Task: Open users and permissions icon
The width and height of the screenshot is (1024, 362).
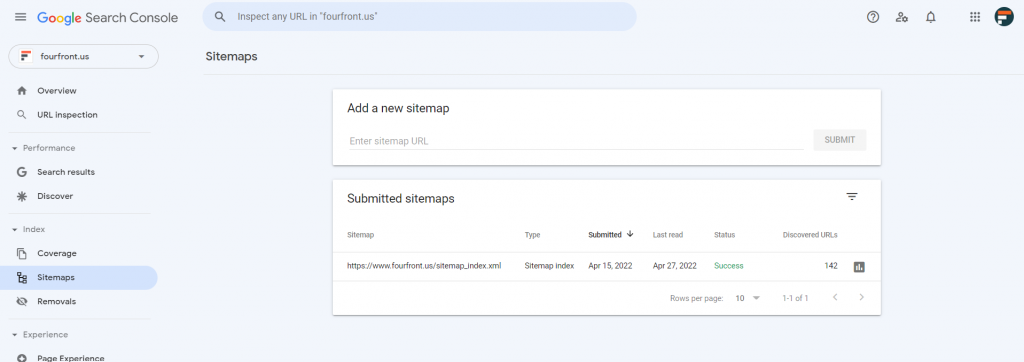Action: coord(902,18)
